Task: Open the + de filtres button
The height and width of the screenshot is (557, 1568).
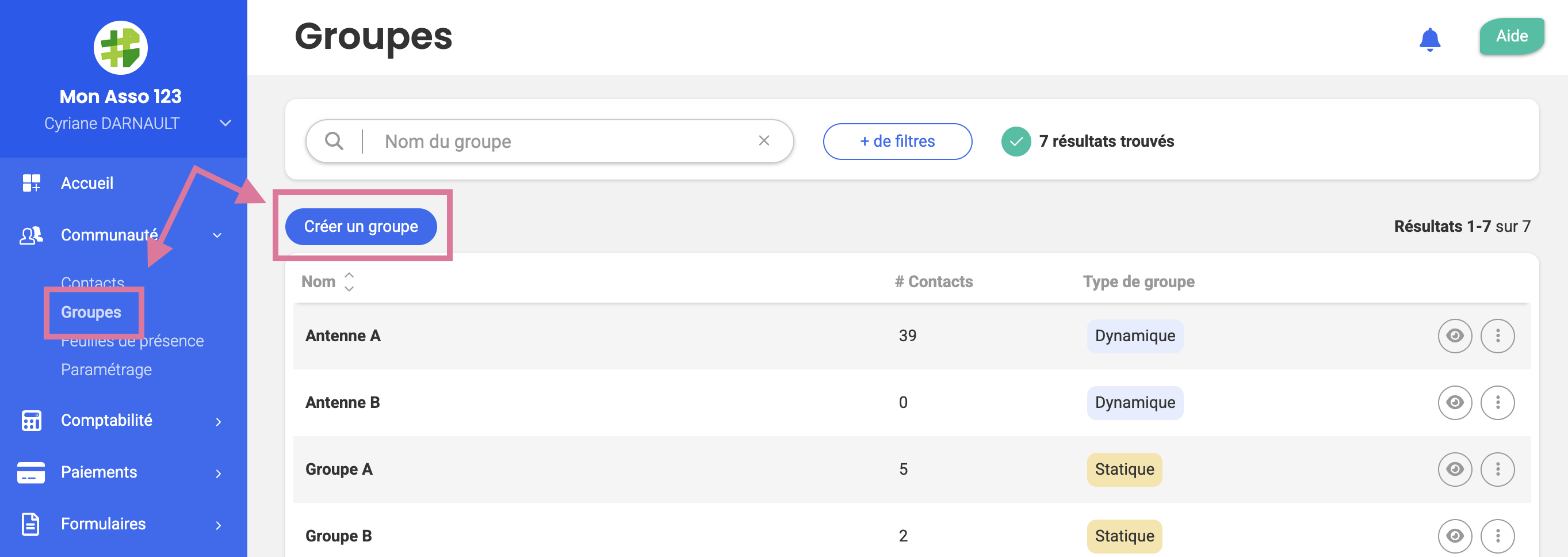Action: click(897, 141)
